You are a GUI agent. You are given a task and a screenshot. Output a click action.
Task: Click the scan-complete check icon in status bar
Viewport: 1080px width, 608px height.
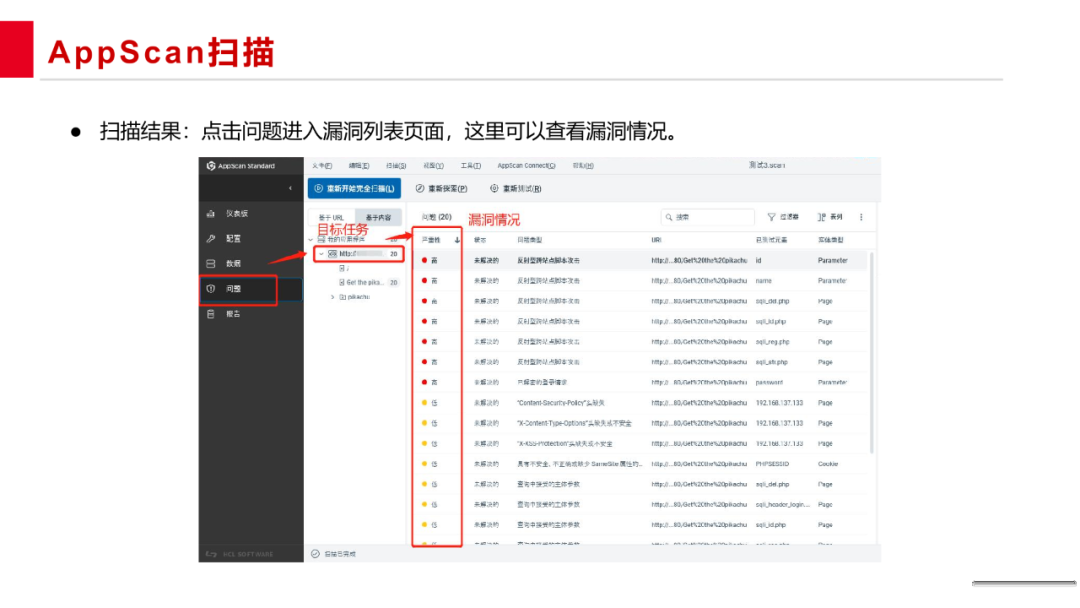[315, 554]
